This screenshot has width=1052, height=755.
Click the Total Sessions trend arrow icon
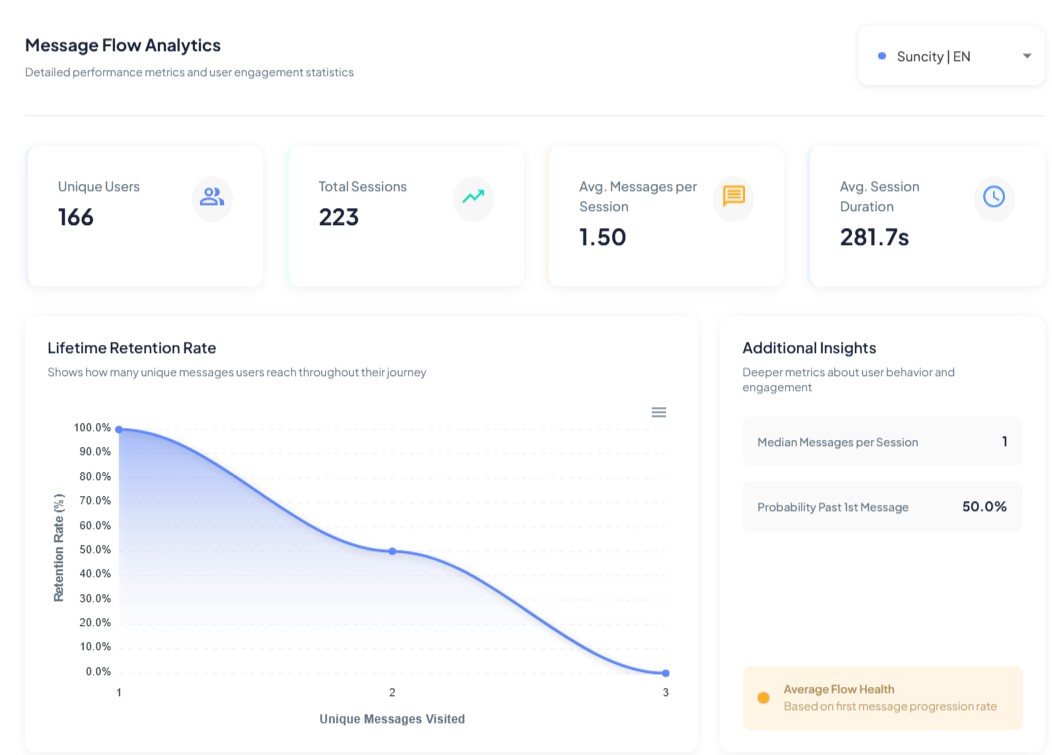point(473,197)
